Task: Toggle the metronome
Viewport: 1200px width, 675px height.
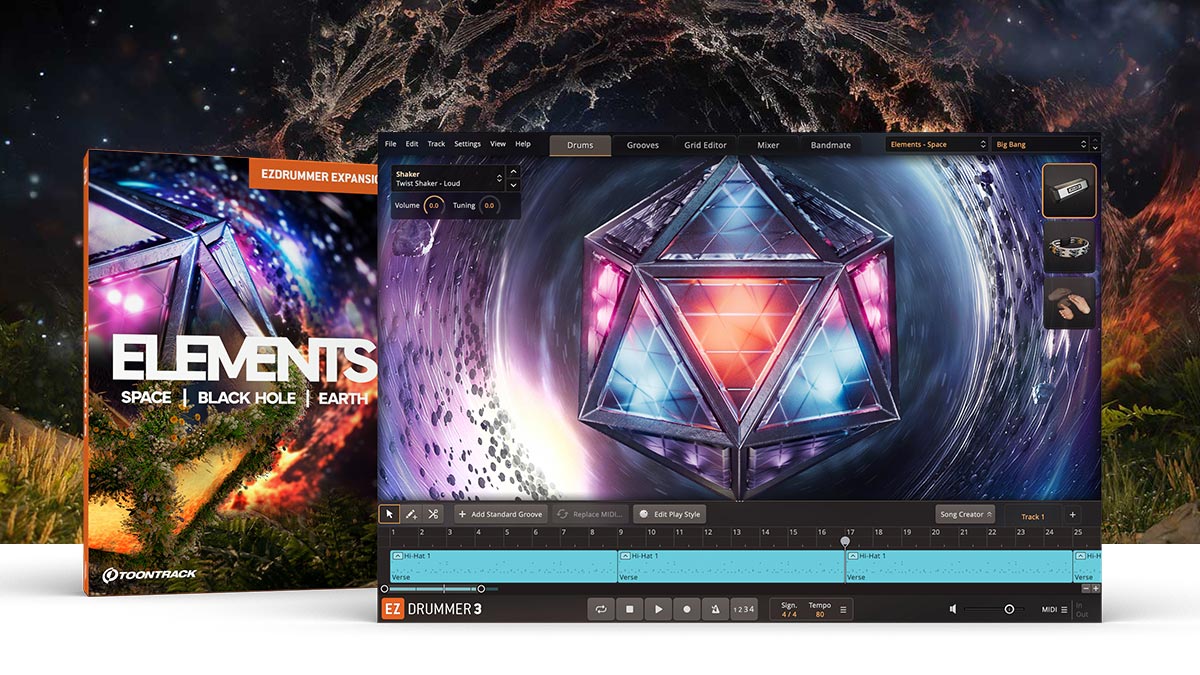Action: coord(715,609)
